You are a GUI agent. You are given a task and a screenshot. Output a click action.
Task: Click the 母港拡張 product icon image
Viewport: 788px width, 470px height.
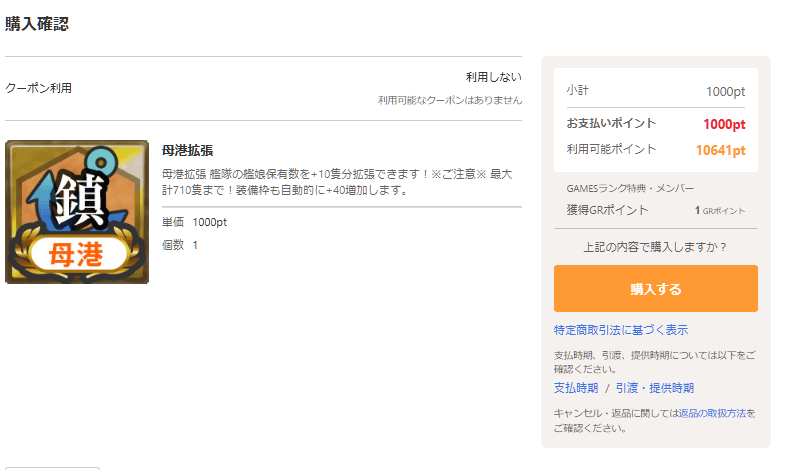(x=77, y=212)
